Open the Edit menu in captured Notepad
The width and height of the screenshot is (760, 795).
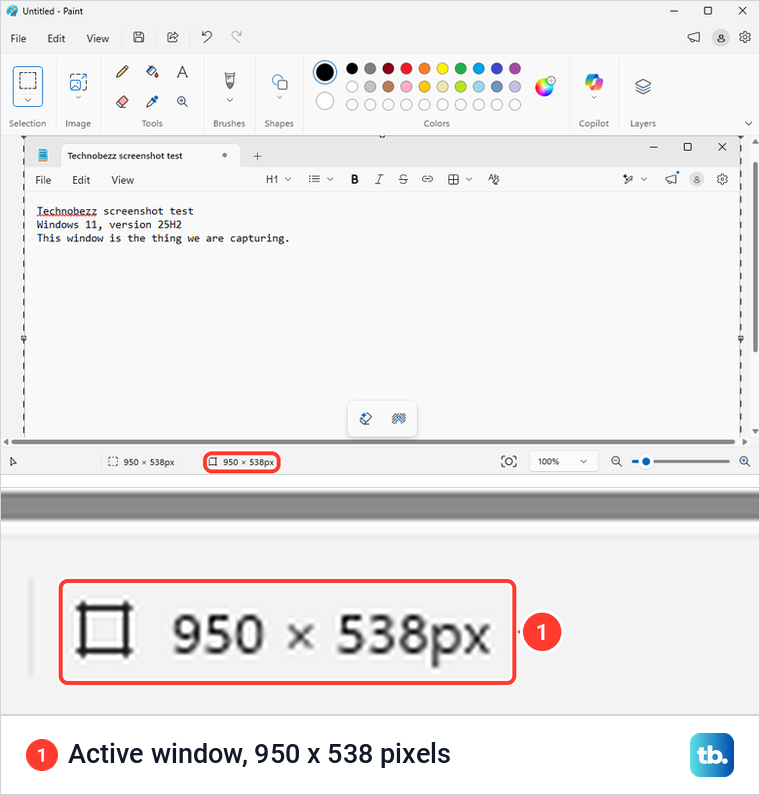[81, 180]
